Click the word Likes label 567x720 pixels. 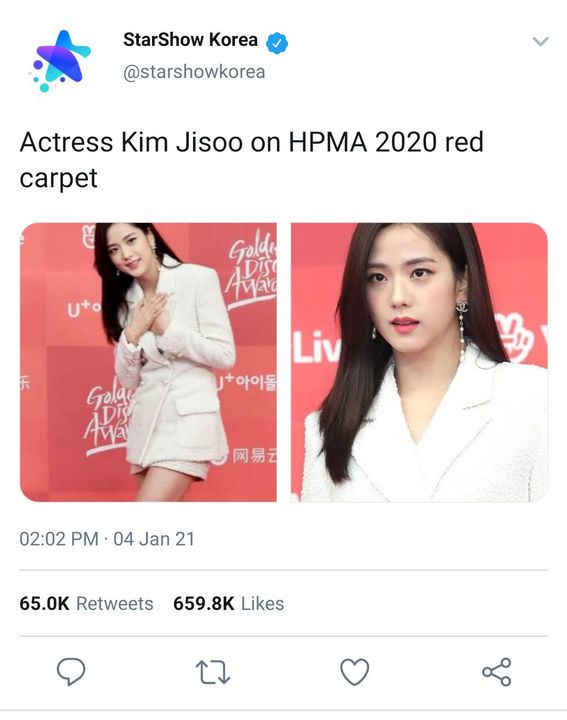(263, 603)
